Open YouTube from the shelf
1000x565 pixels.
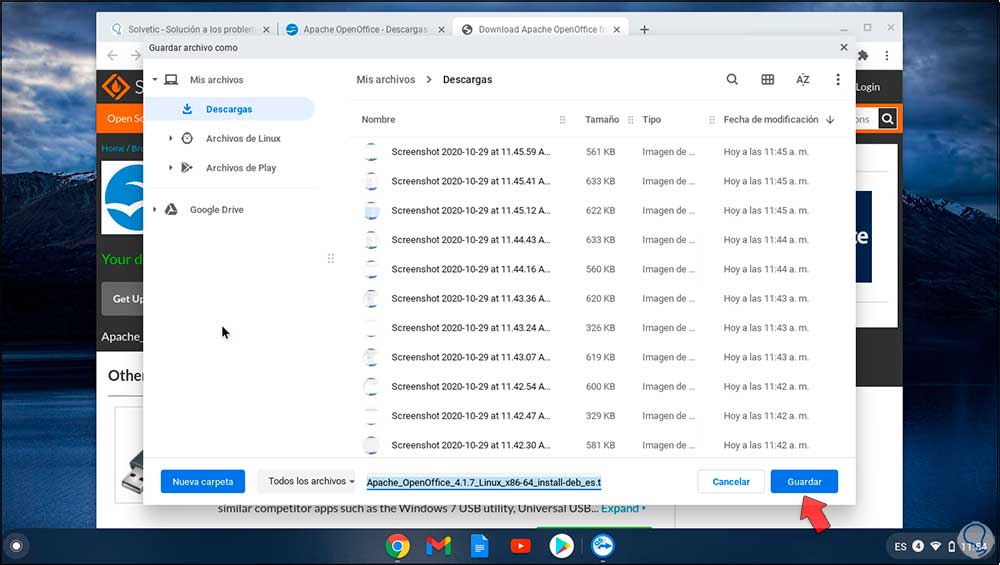[x=520, y=546]
